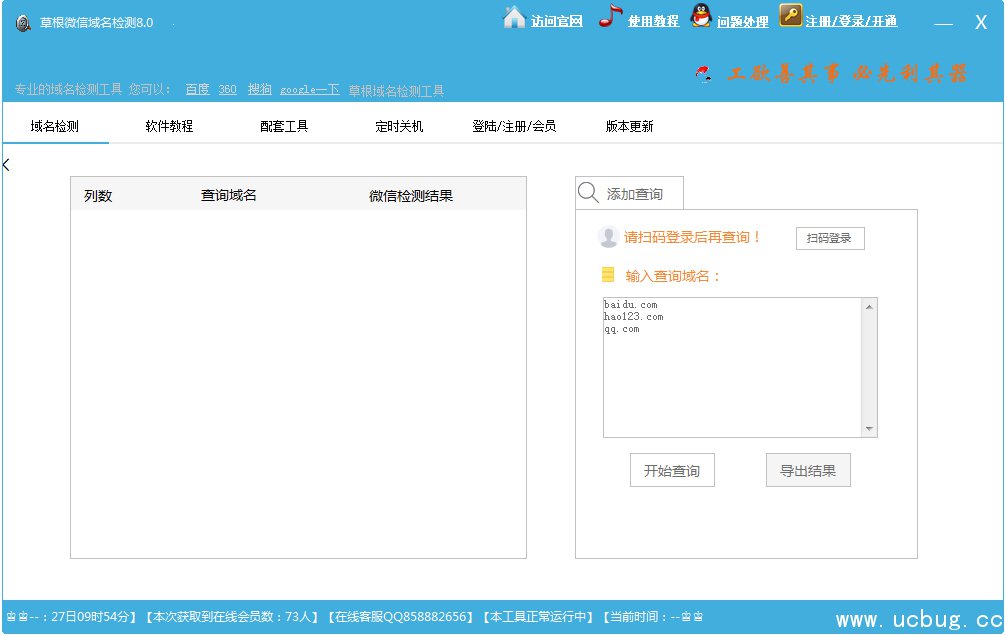Image resolution: width=1006 pixels, height=635 pixels.
Task: Go to the 登陆/注册/会员 tab
Action: click(x=514, y=126)
